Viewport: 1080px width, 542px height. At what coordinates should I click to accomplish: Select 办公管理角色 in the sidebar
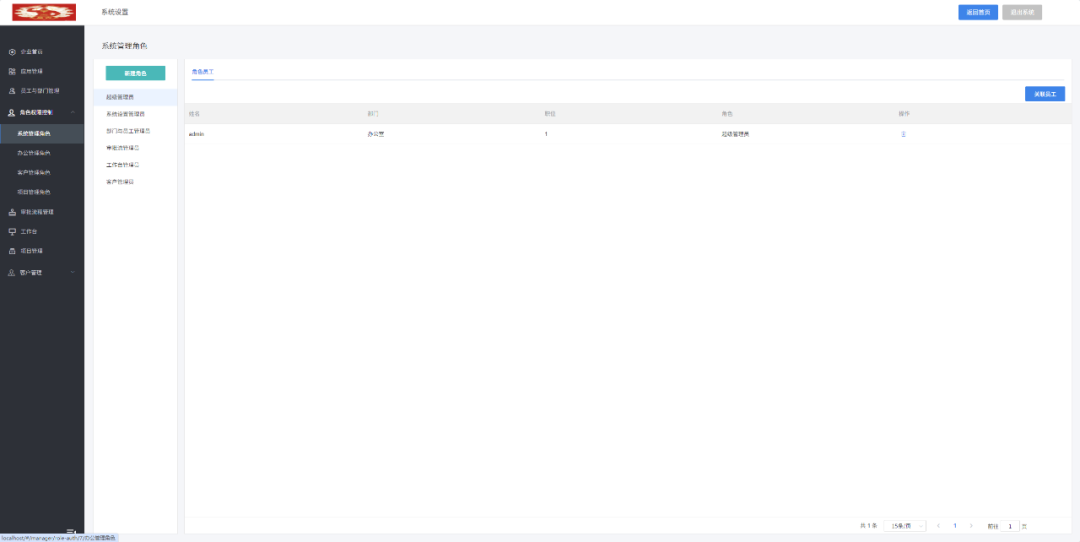[x=42, y=153]
